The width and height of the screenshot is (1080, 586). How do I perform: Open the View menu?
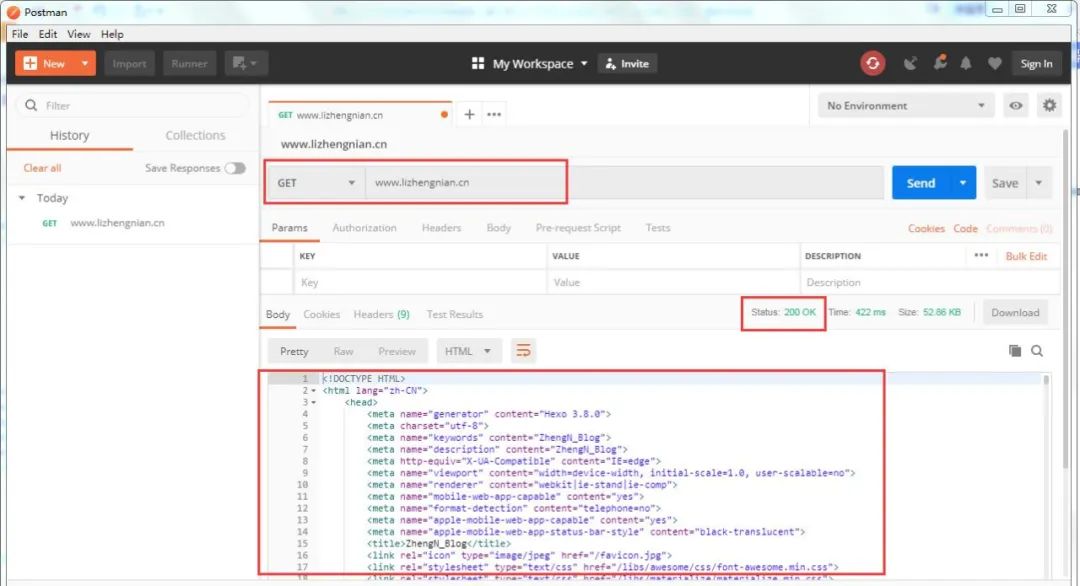(79, 34)
